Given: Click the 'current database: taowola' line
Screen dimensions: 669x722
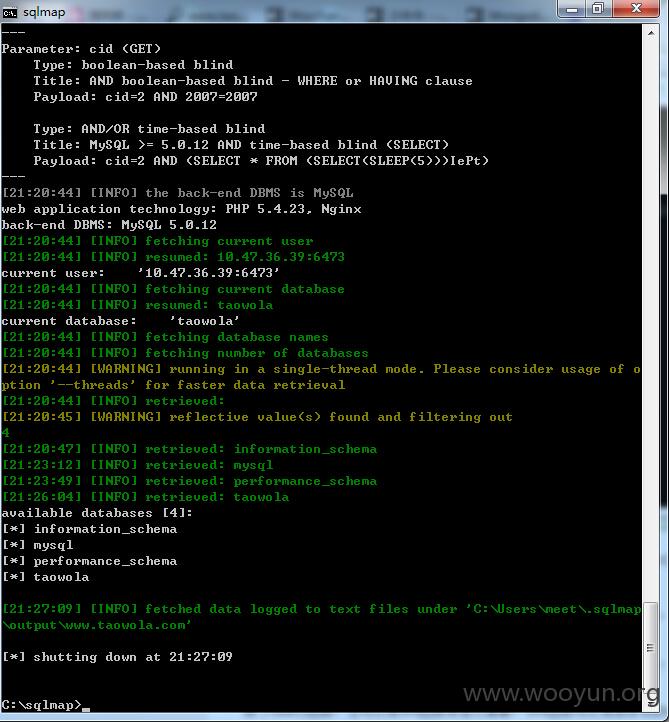Looking at the screenshot, I should [x=121, y=321].
